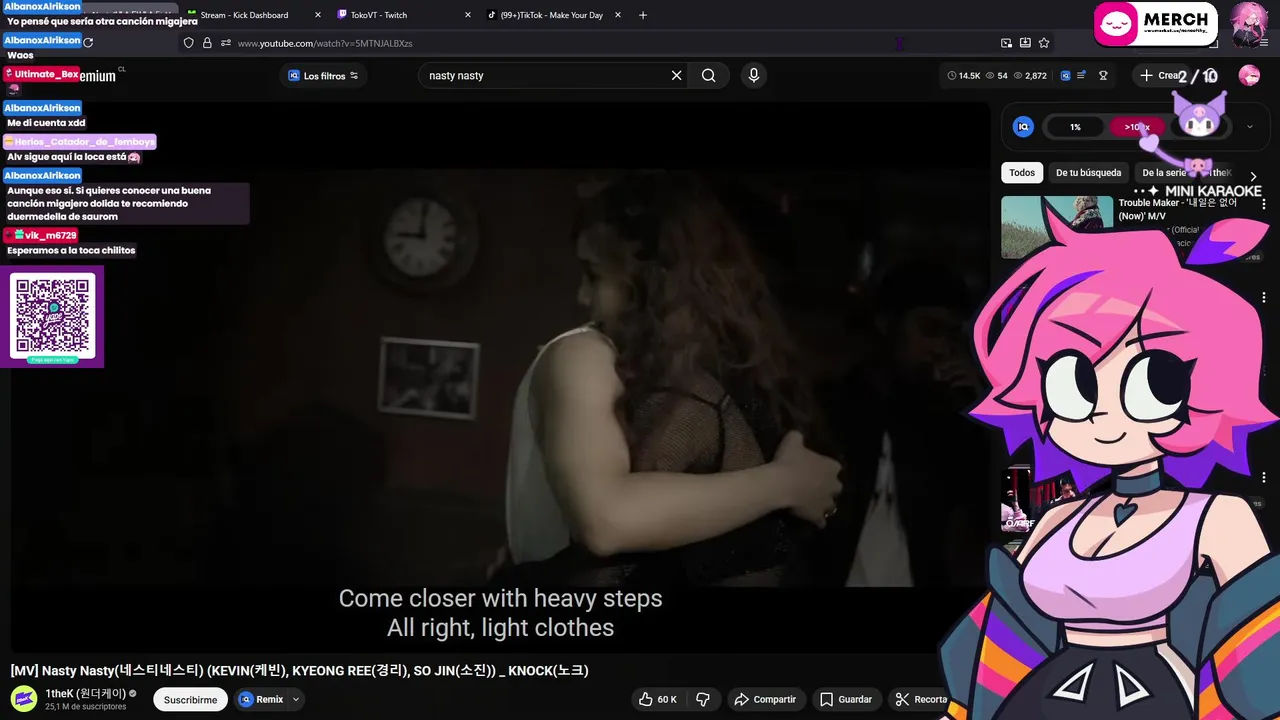Click the Crear create button

[x=1159, y=75]
